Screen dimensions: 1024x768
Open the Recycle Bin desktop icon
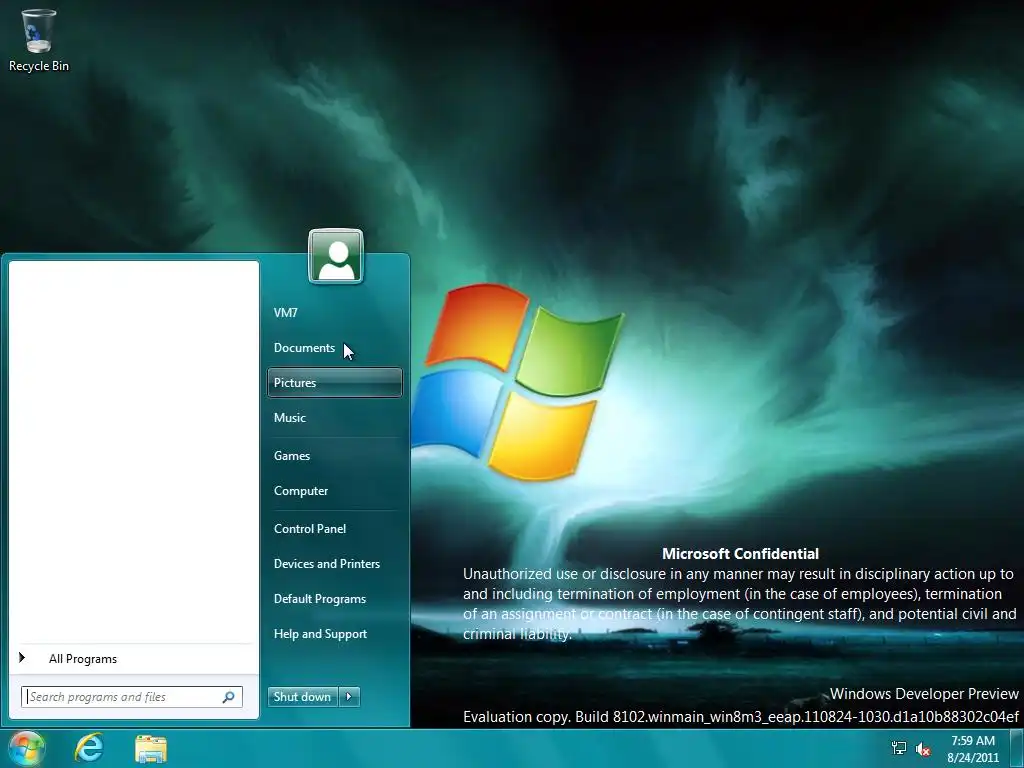pyautogui.click(x=39, y=40)
